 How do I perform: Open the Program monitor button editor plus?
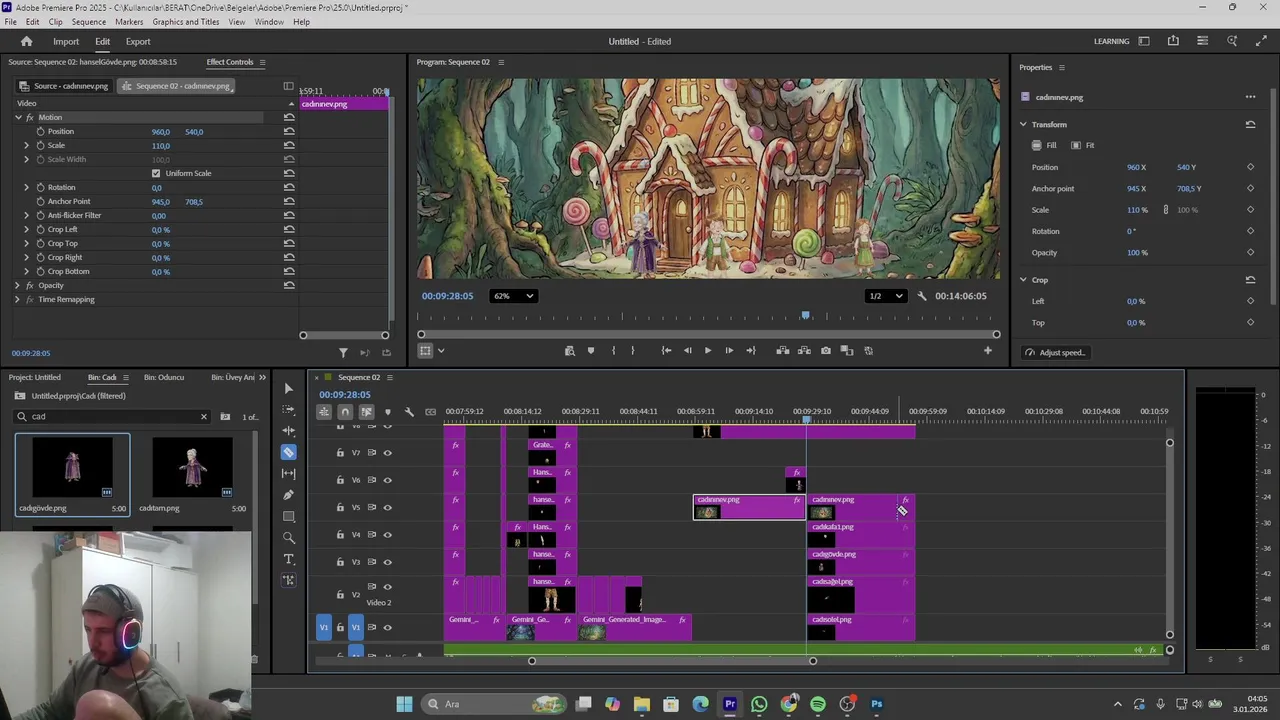click(987, 350)
